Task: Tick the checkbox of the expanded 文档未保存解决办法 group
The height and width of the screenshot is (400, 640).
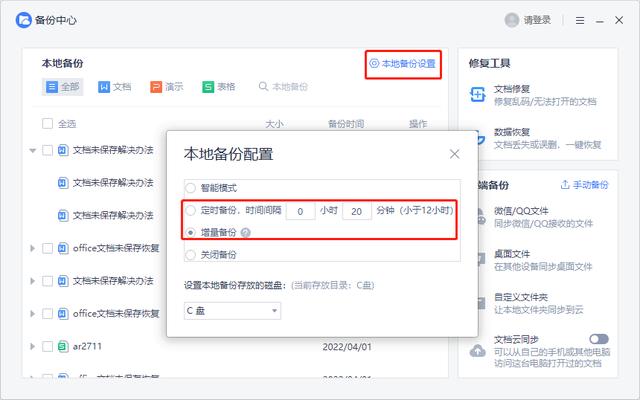Action: point(47,151)
